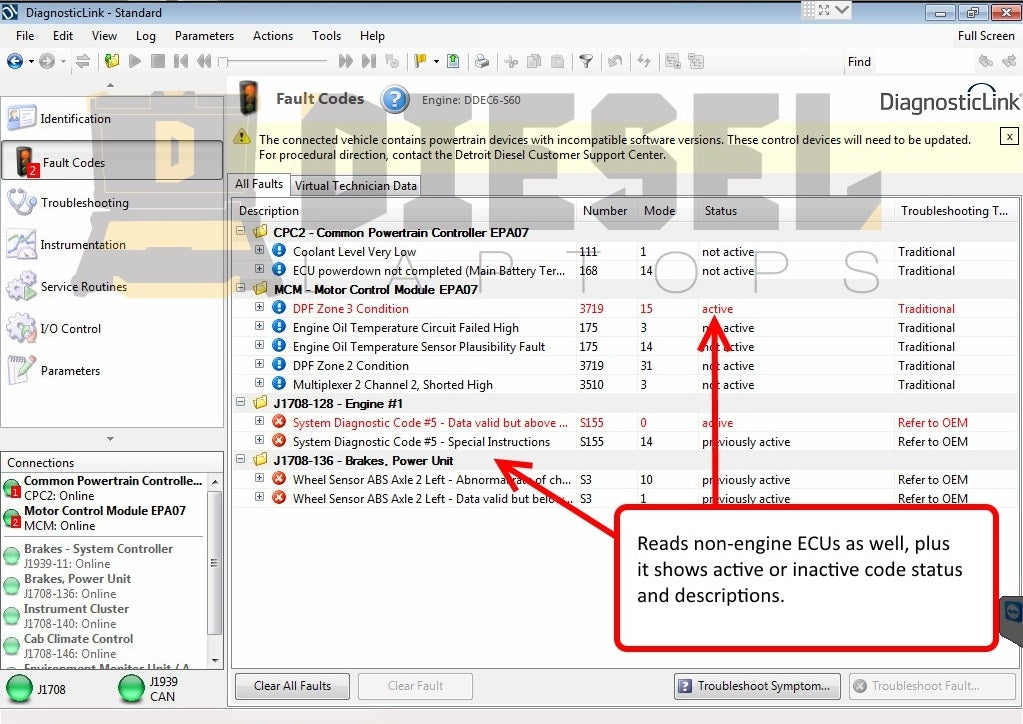Click the yellow flag marker icon
The width and height of the screenshot is (1023, 724).
[420, 61]
